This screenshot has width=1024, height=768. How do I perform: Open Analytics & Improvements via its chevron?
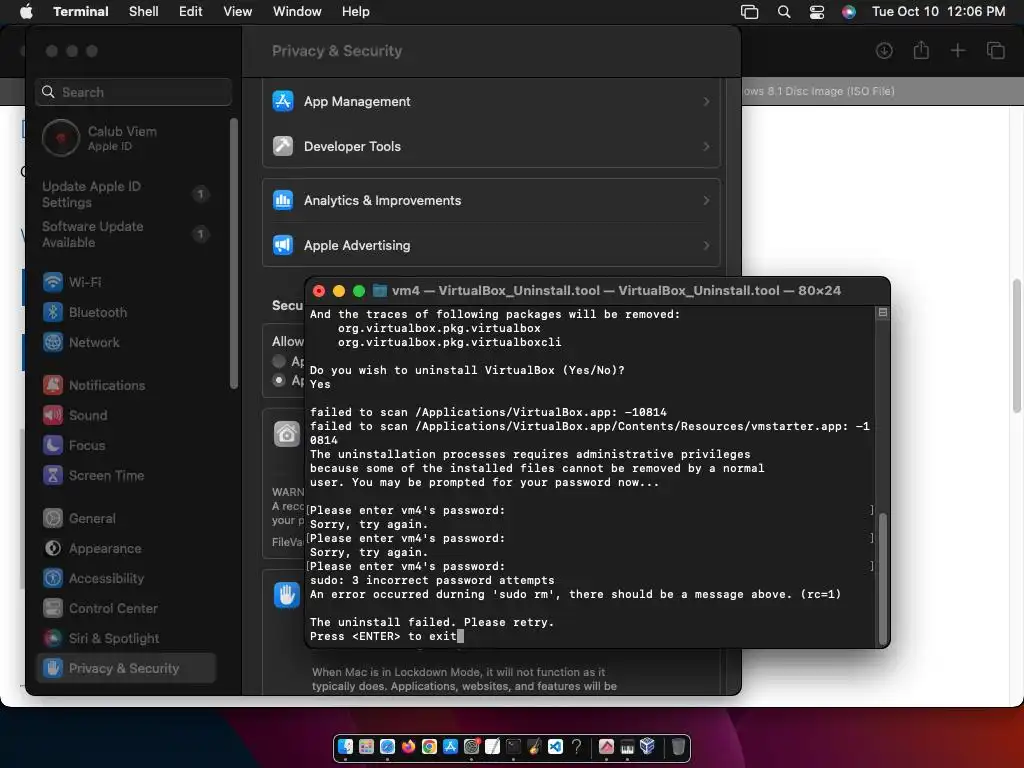pyautogui.click(x=707, y=200)
